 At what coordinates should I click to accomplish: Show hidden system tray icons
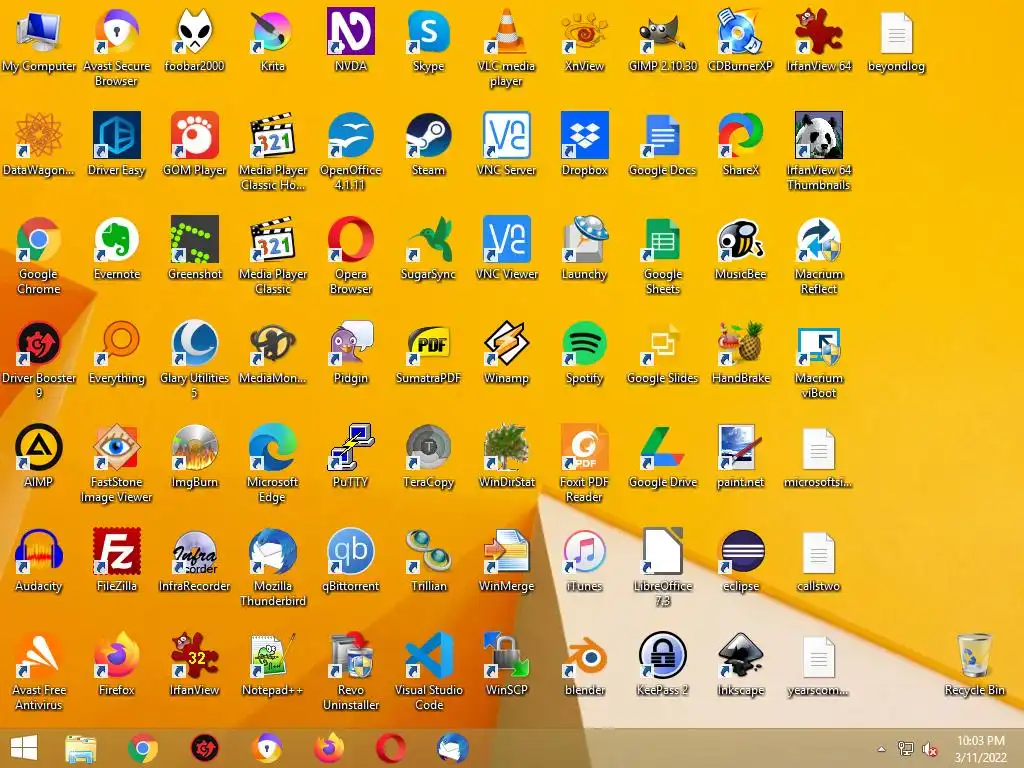tap(881, 748)
